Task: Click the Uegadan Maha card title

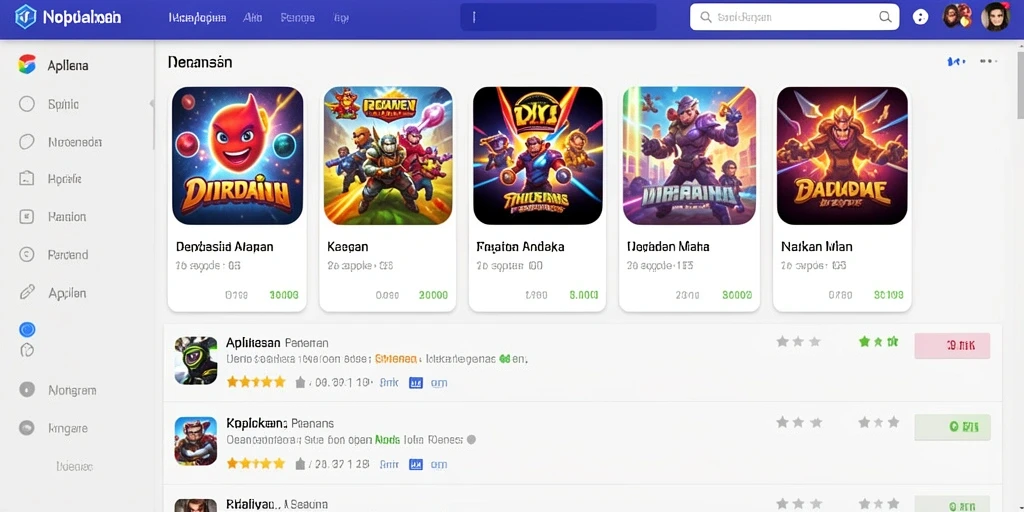Action: [x=668, y=247]
